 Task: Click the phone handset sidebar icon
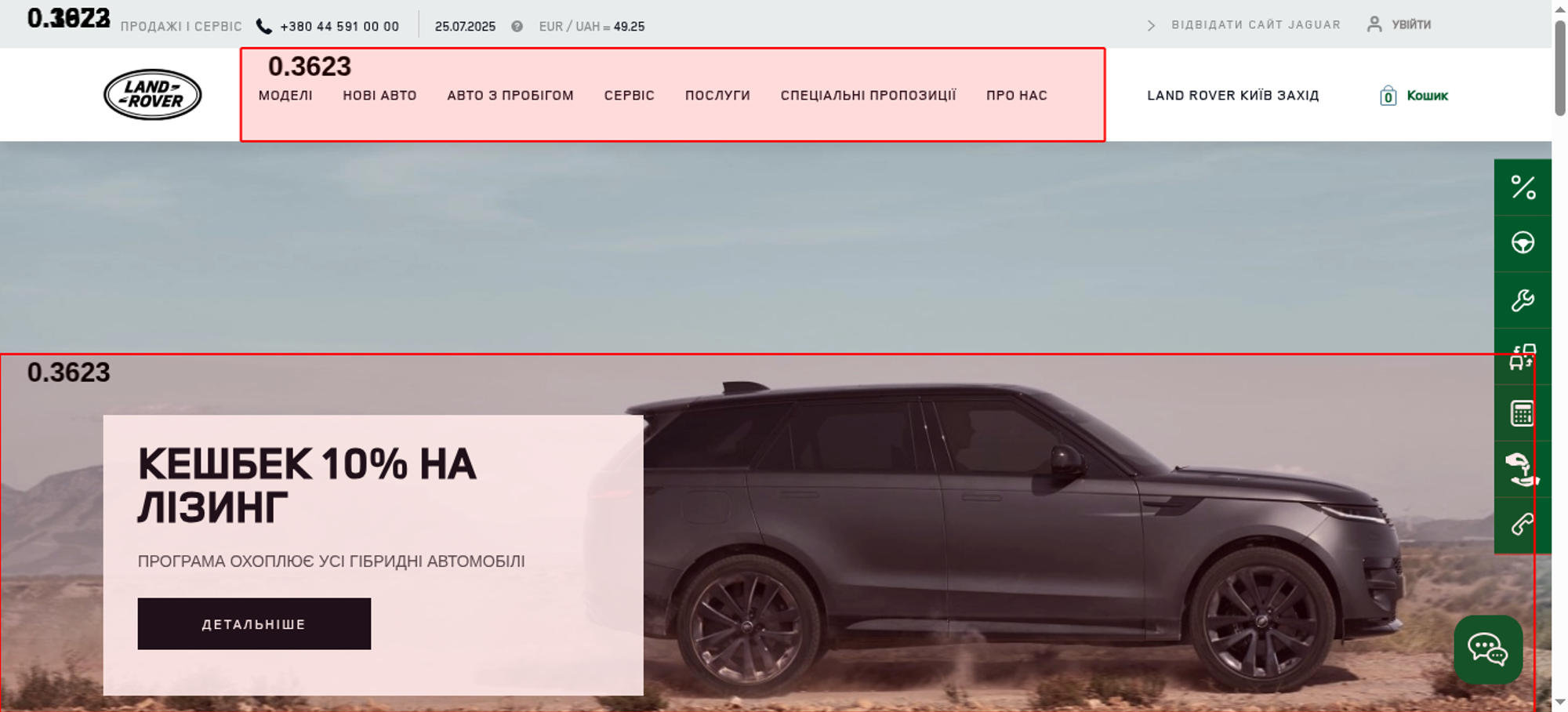pos(1523,525)
